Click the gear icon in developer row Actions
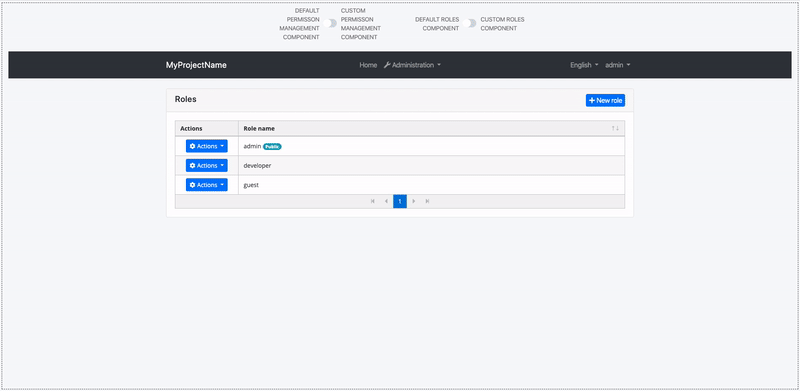 [x=192, y=165]
